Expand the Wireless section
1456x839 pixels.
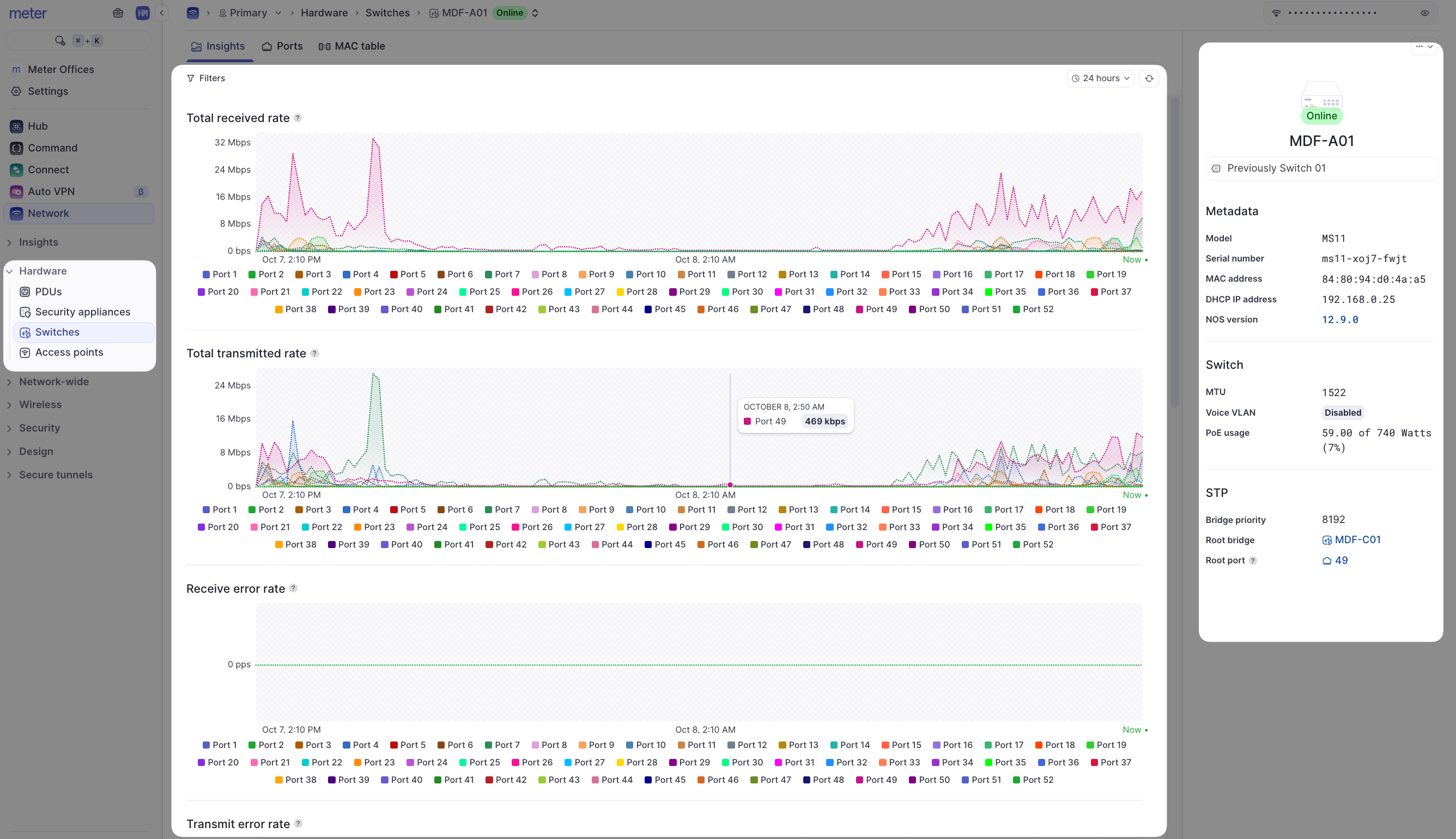[x=40, y=404]
